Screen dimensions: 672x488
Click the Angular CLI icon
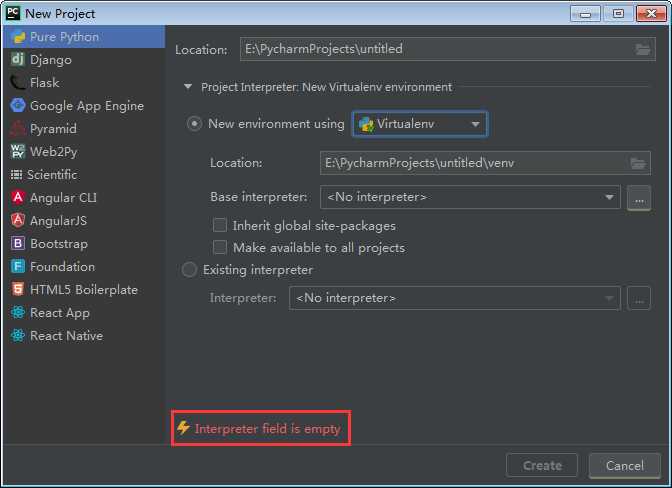pos(18,198)
